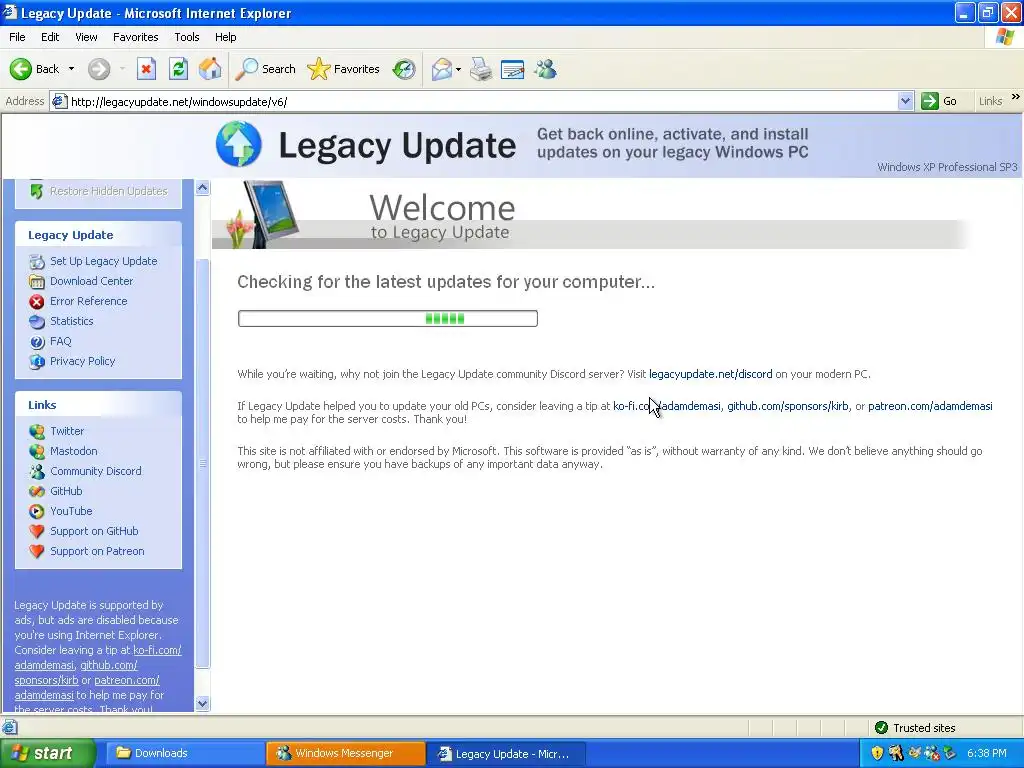Click the GitHub sidebar icon

(x=37, y=491)
